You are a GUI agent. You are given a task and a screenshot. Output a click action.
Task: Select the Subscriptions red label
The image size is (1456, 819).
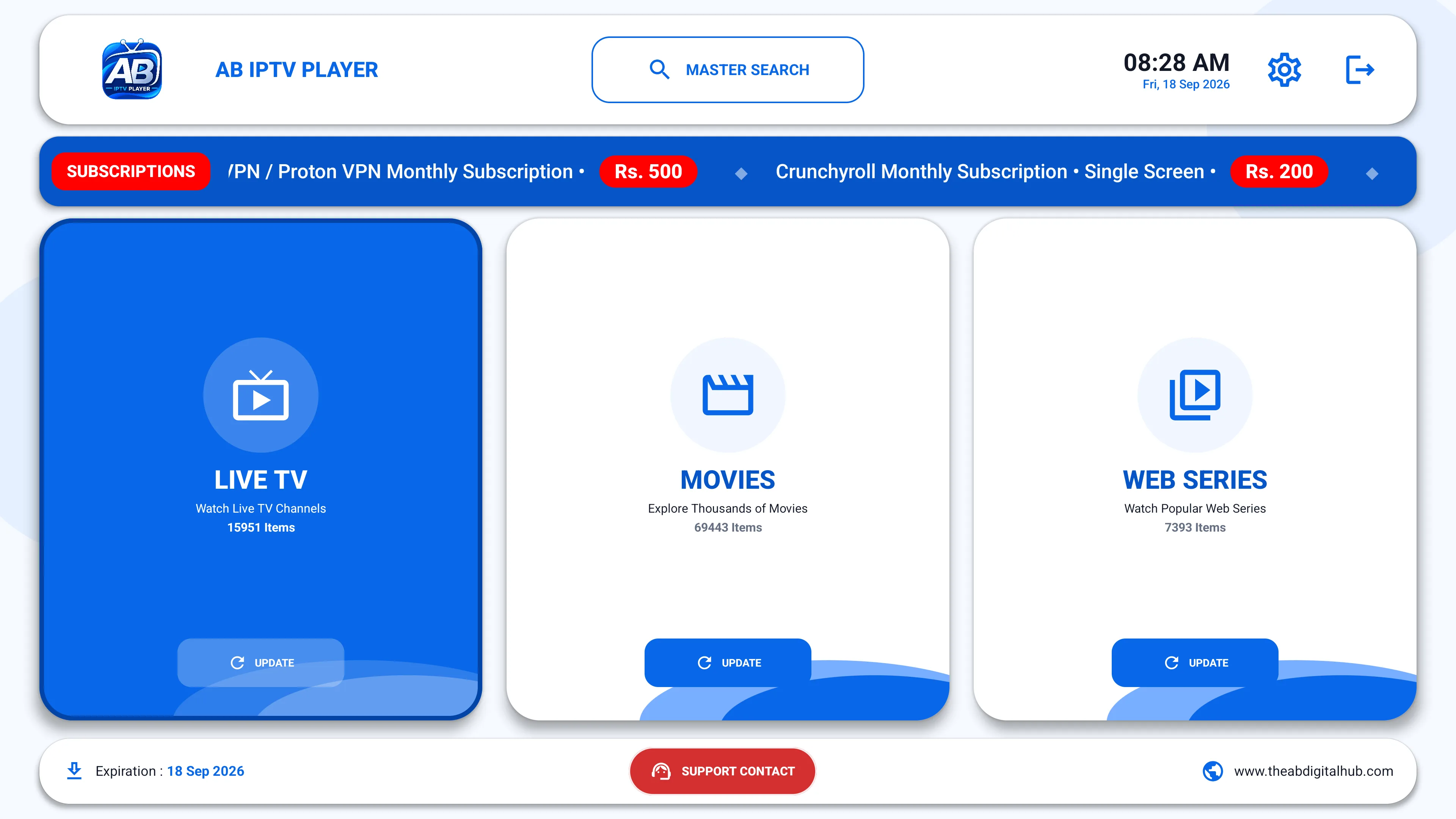point(130,171)
